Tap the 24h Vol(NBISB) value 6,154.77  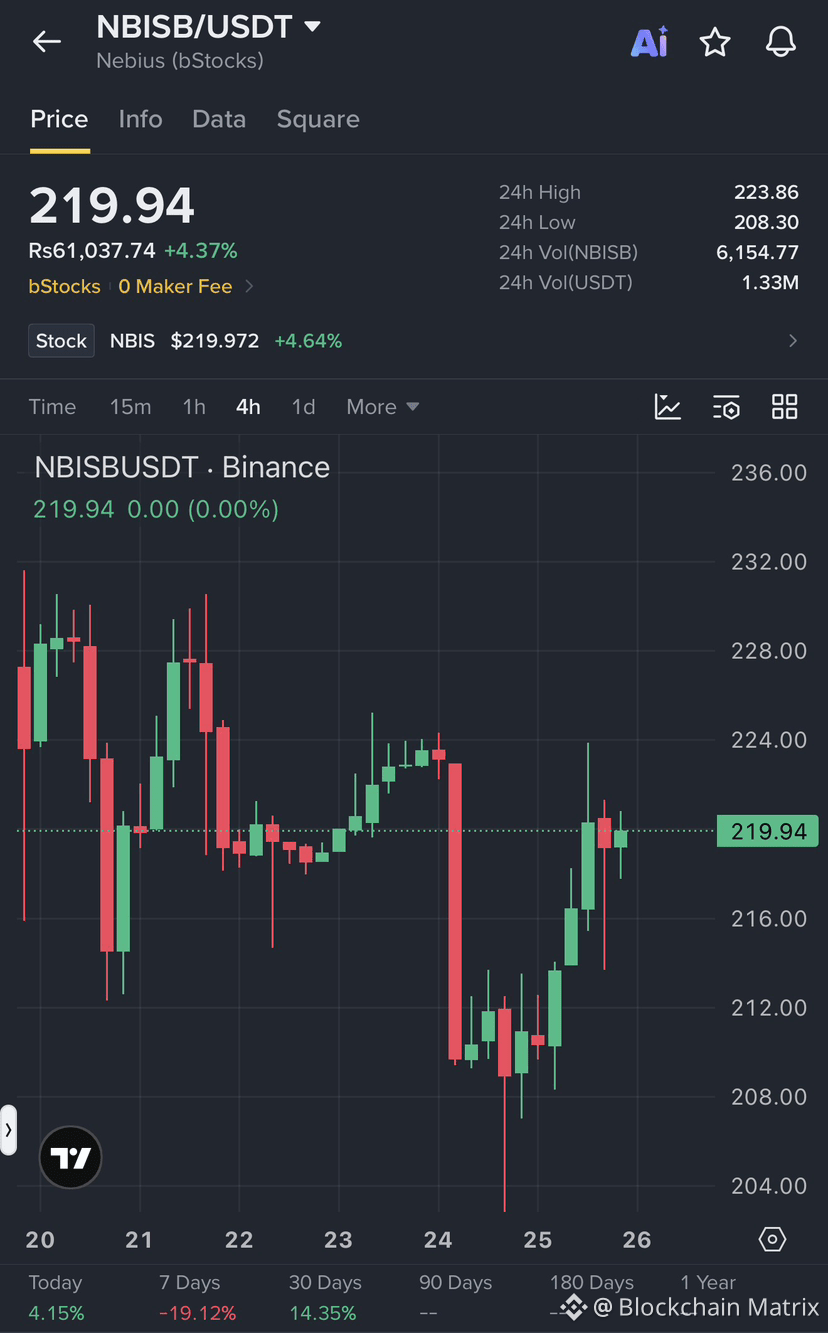(x=757, y=253)
